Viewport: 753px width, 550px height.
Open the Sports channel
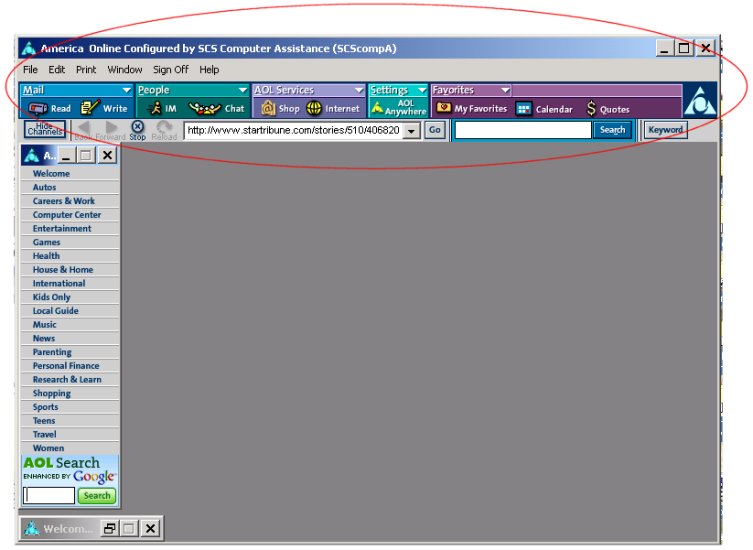(x=70, y=407)
